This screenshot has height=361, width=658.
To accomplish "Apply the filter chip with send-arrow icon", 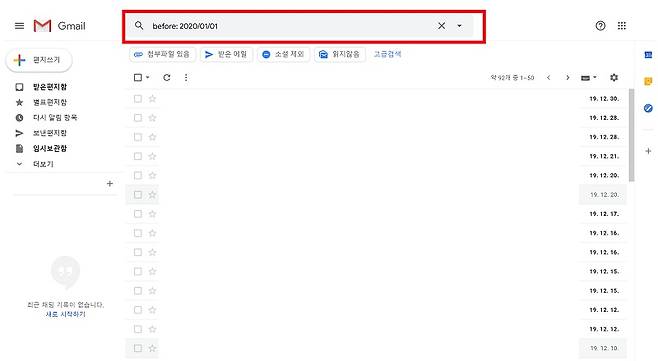I will coord(226,55).
